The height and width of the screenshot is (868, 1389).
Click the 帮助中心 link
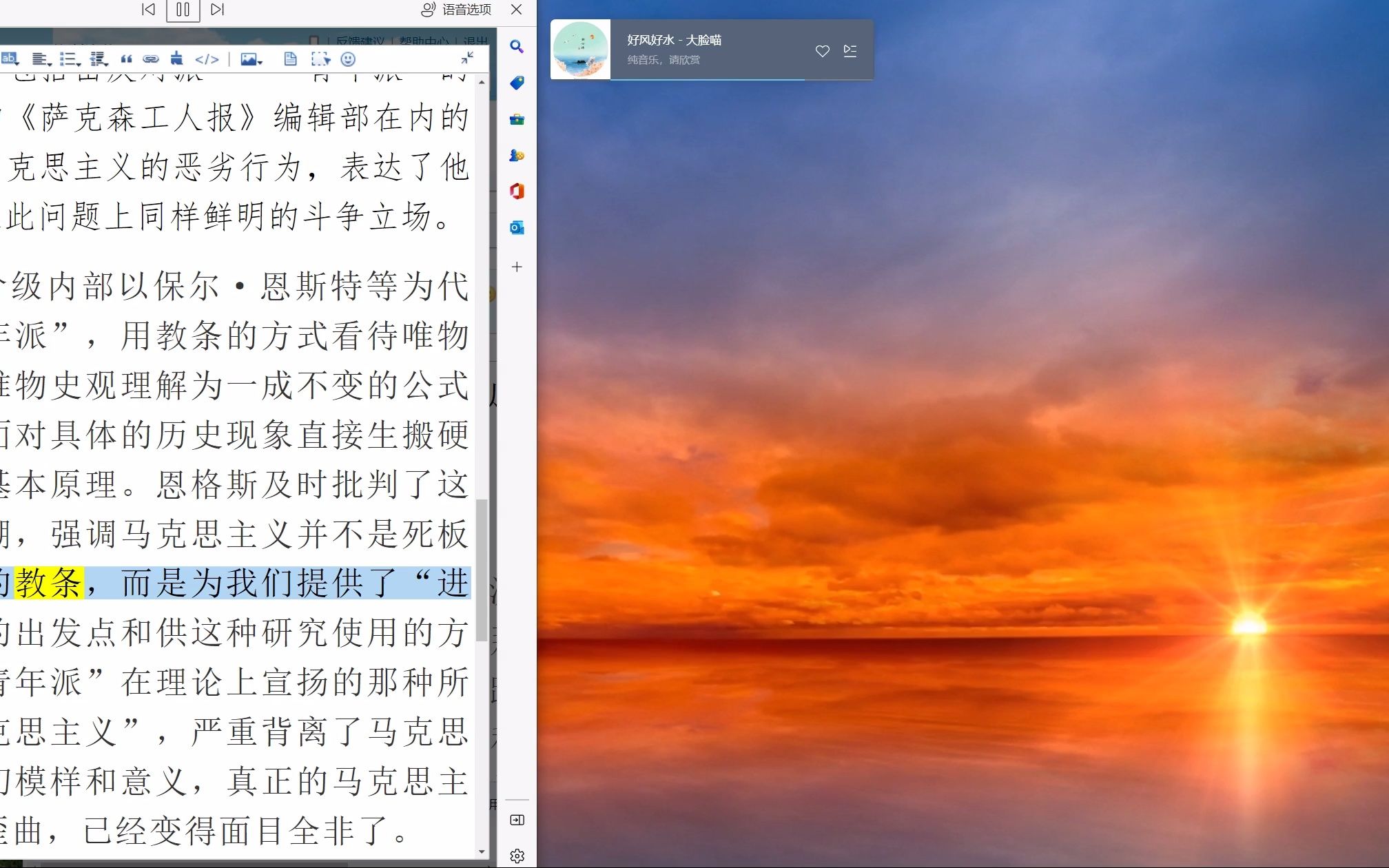pos(424,41)
